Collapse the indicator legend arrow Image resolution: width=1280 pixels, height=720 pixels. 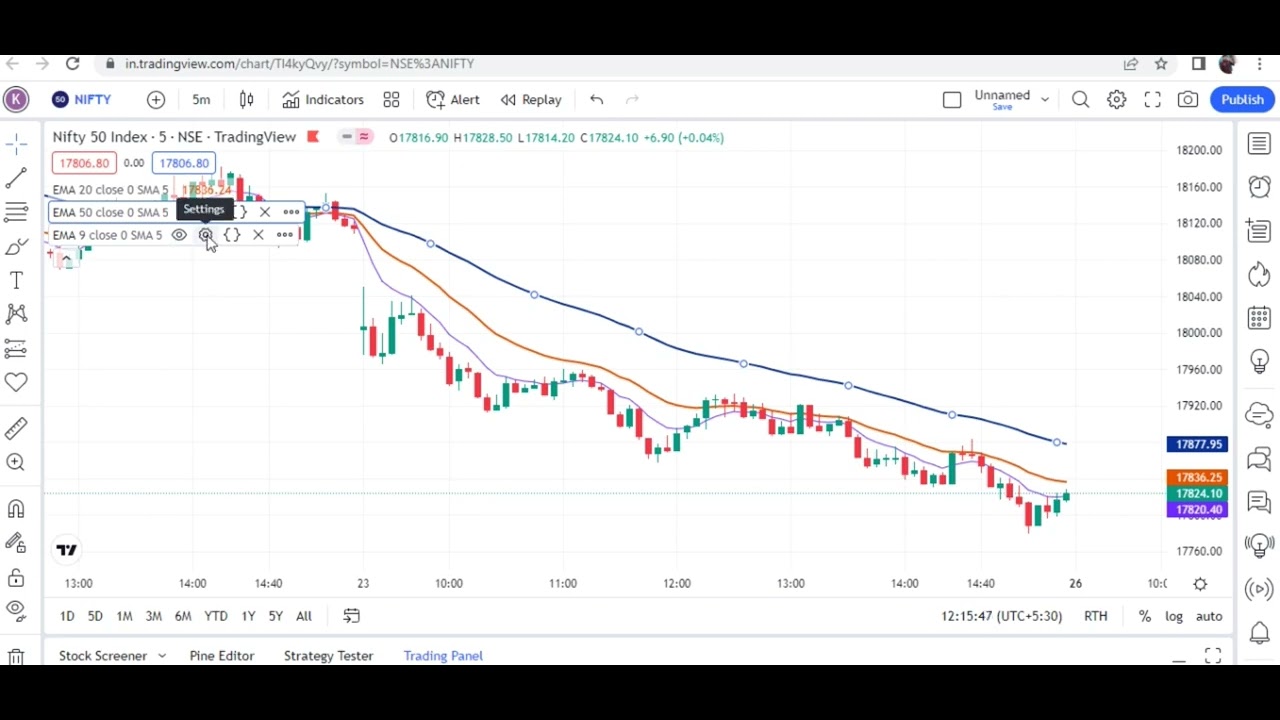click(x=66, y=260)
